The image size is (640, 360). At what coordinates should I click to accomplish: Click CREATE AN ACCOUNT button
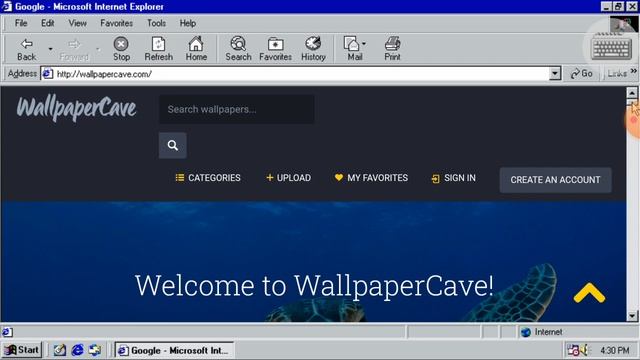(556, 180)
